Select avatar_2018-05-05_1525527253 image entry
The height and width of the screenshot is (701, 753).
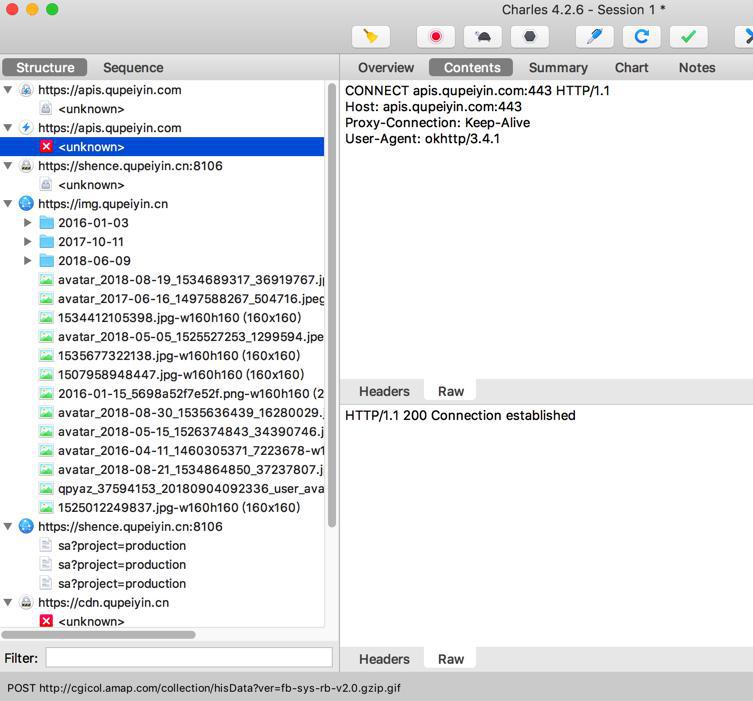(x=191, y=337)
